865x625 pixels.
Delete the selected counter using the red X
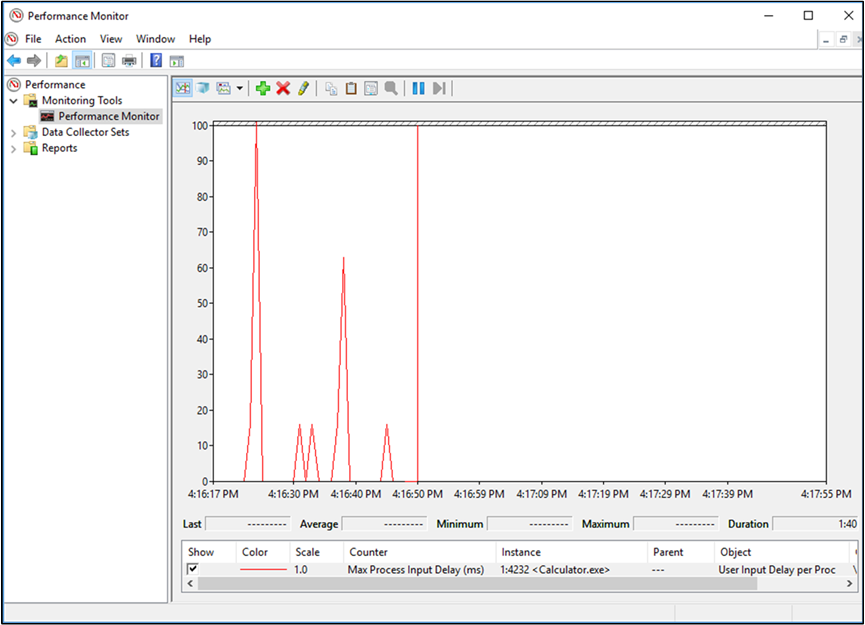(x=282, y=88)
